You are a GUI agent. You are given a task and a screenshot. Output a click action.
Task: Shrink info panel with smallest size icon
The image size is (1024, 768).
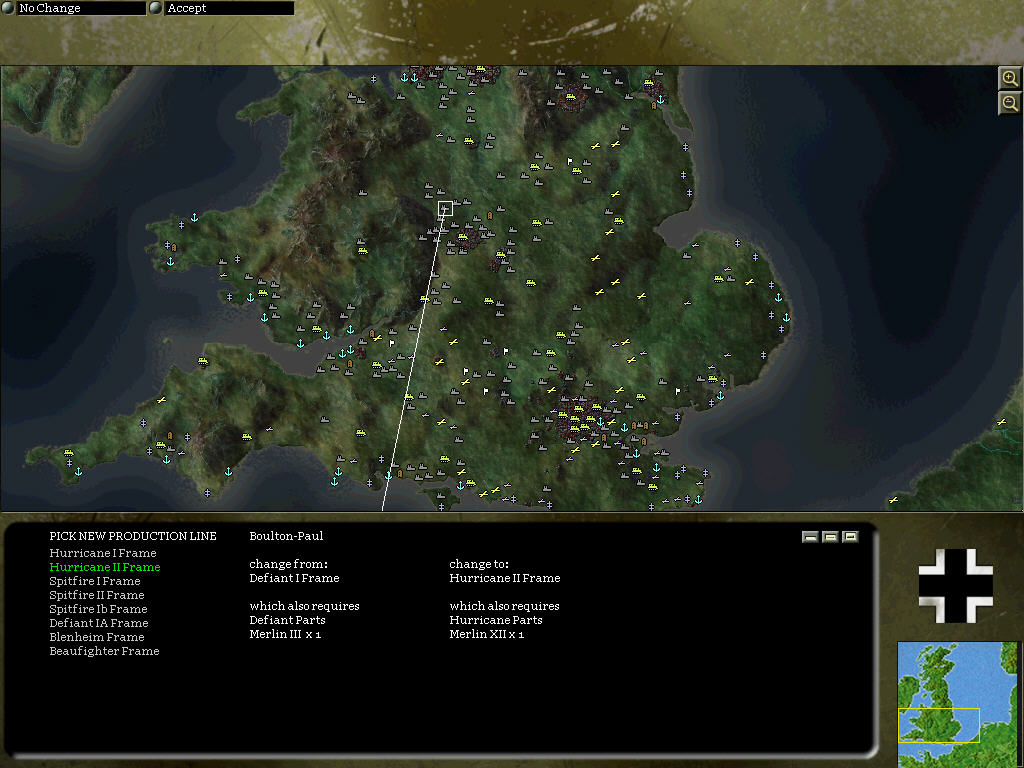pyautogui.click(x=810, y=537)
